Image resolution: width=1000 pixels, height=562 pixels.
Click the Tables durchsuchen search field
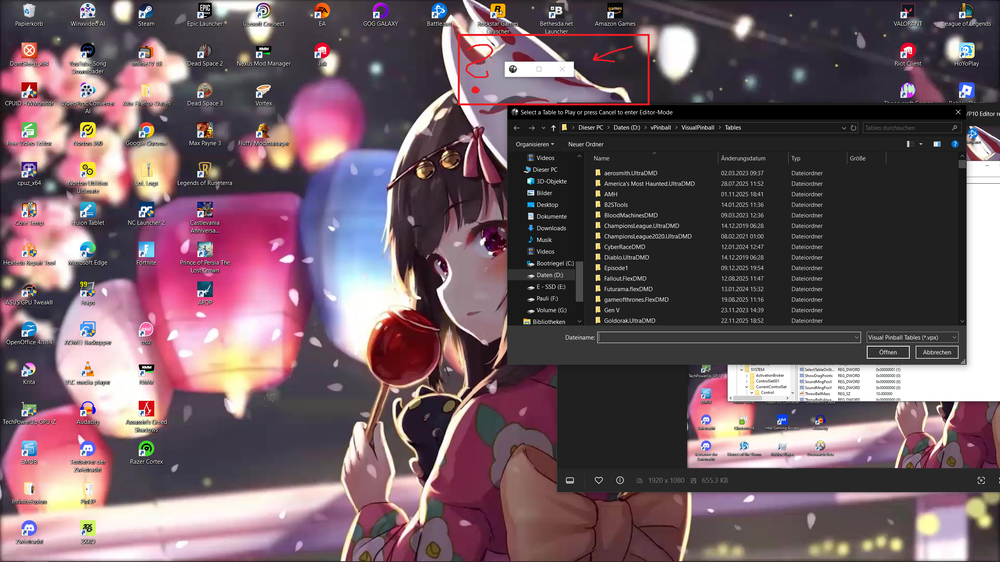911,128
